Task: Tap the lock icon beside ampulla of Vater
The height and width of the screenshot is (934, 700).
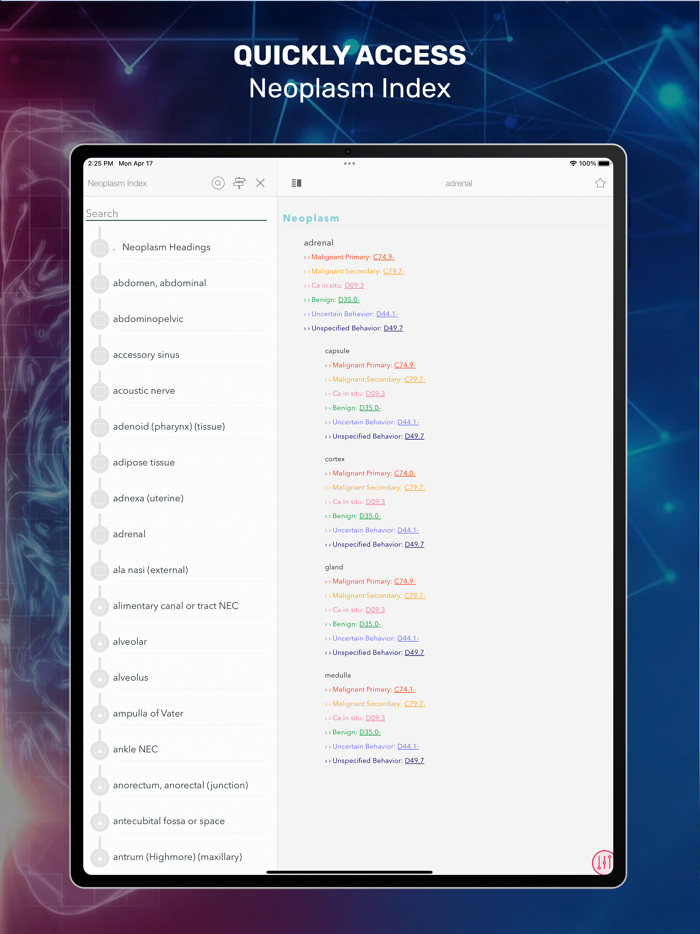Action: point(99,714)
